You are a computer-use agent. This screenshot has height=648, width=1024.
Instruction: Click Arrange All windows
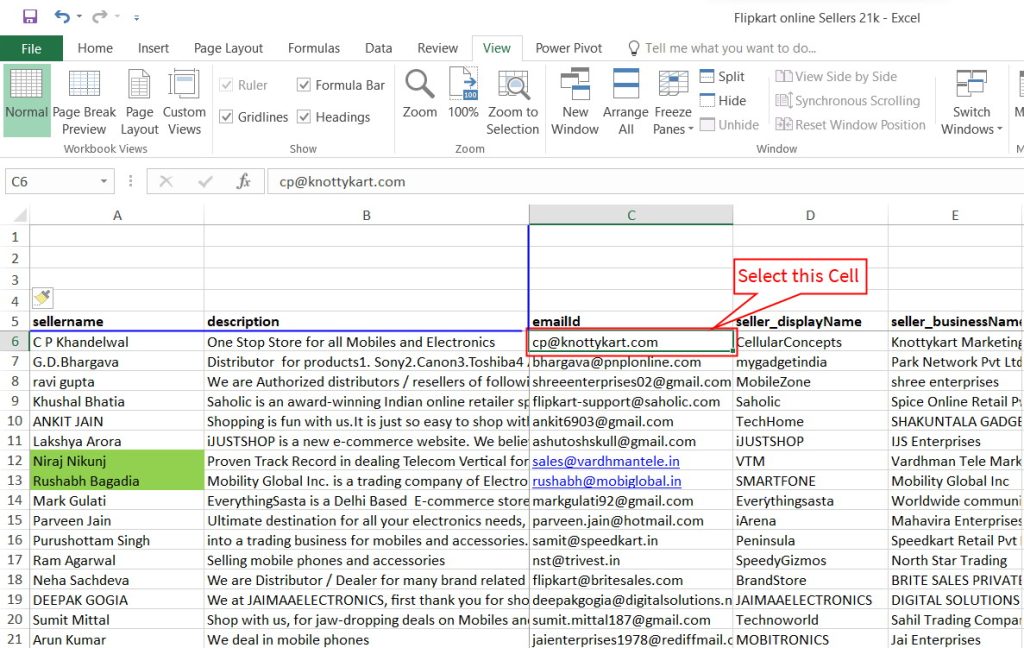pyautogui.click(x=626, y=100)
